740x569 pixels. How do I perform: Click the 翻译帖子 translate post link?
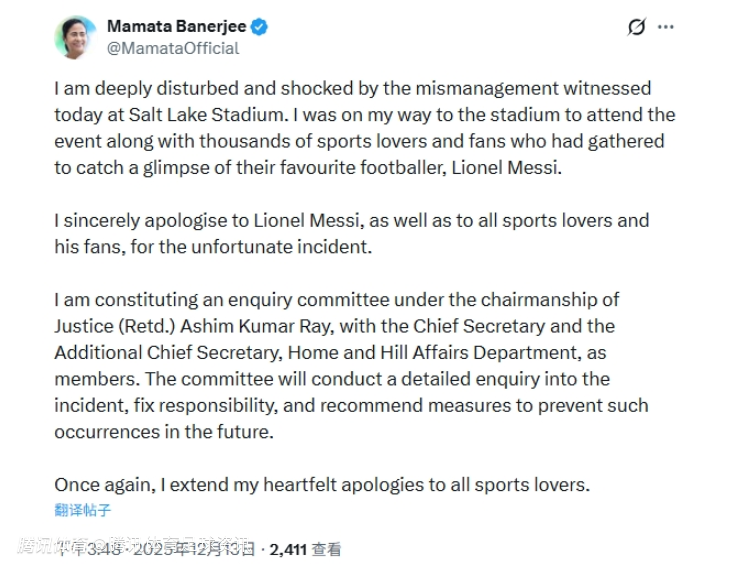83,510
